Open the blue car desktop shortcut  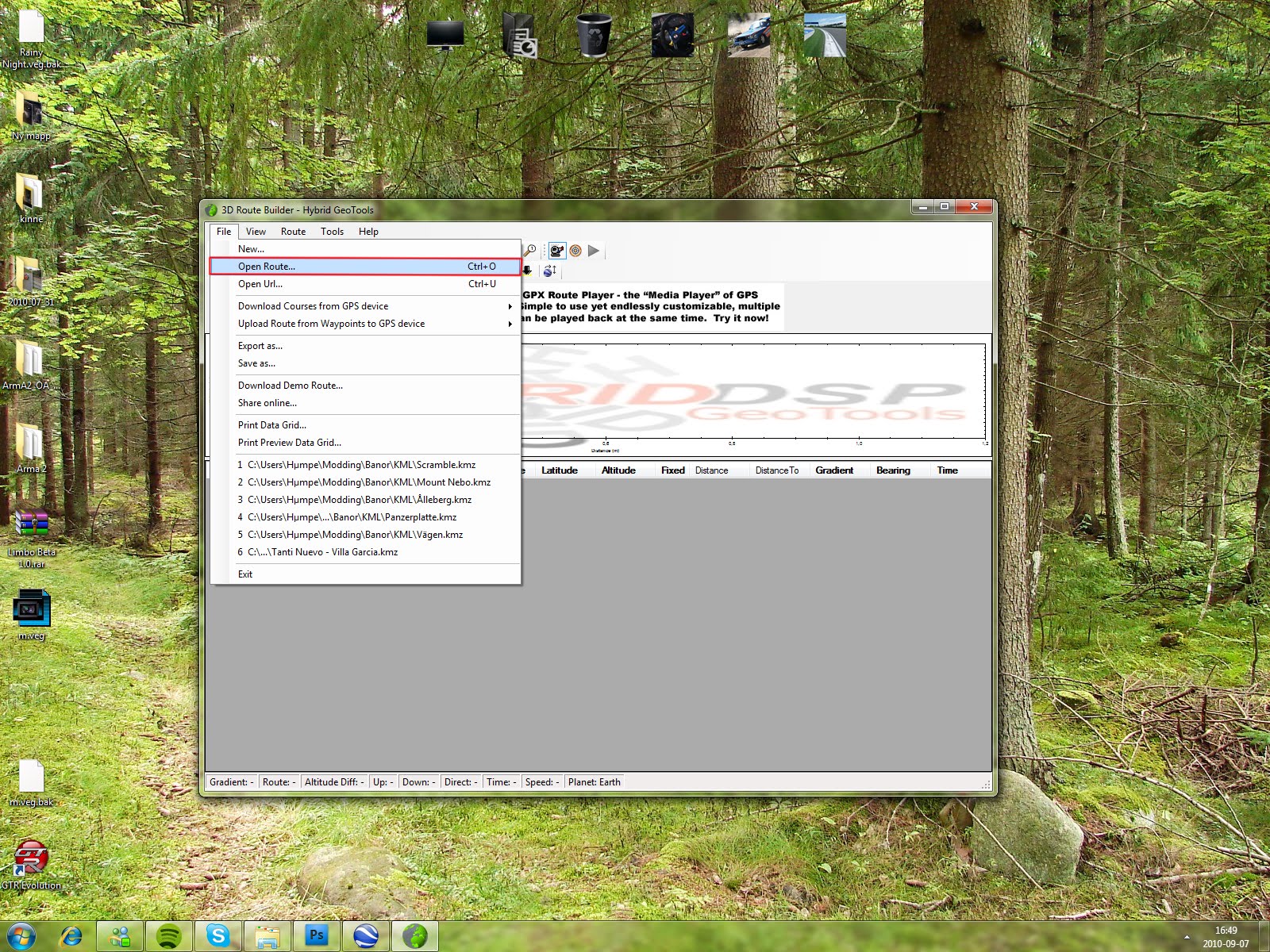pos(749,36)
